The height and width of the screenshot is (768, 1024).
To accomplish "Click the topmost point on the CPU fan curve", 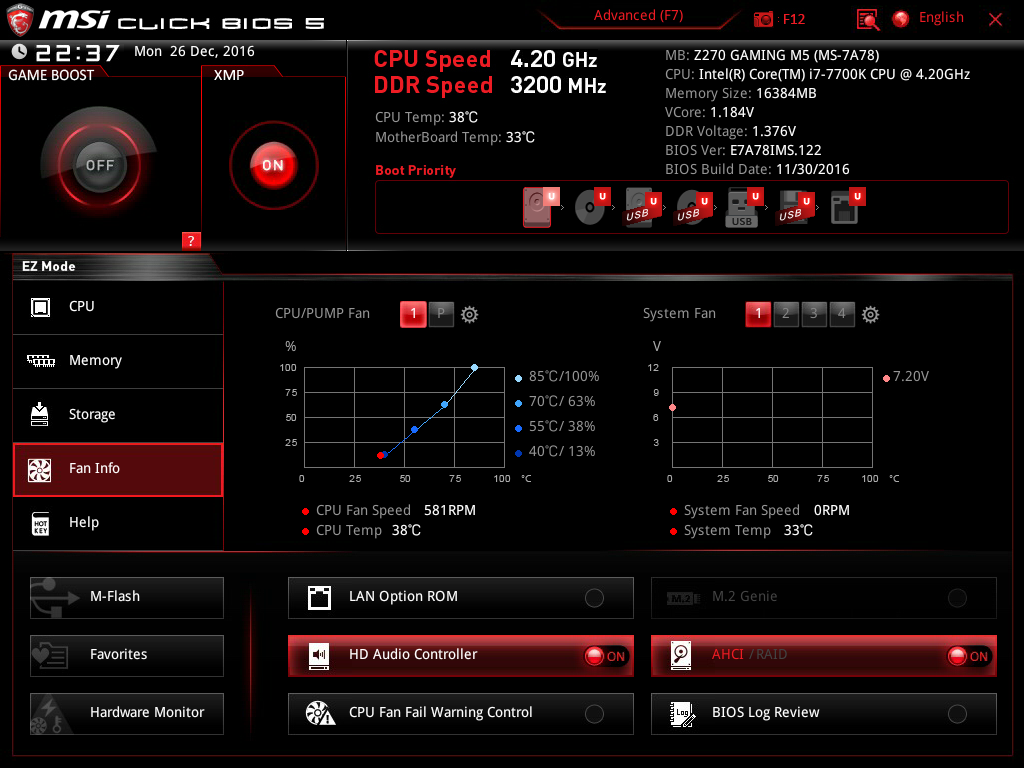I will [x=475, y=368].
